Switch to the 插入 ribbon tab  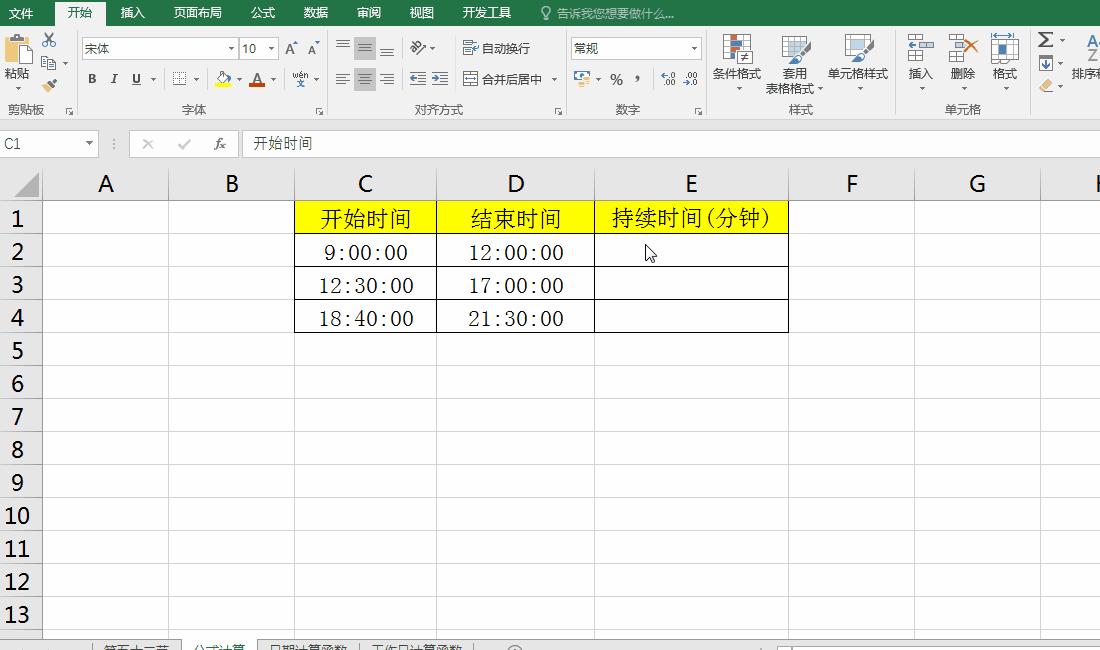click(x=133, y=14)
